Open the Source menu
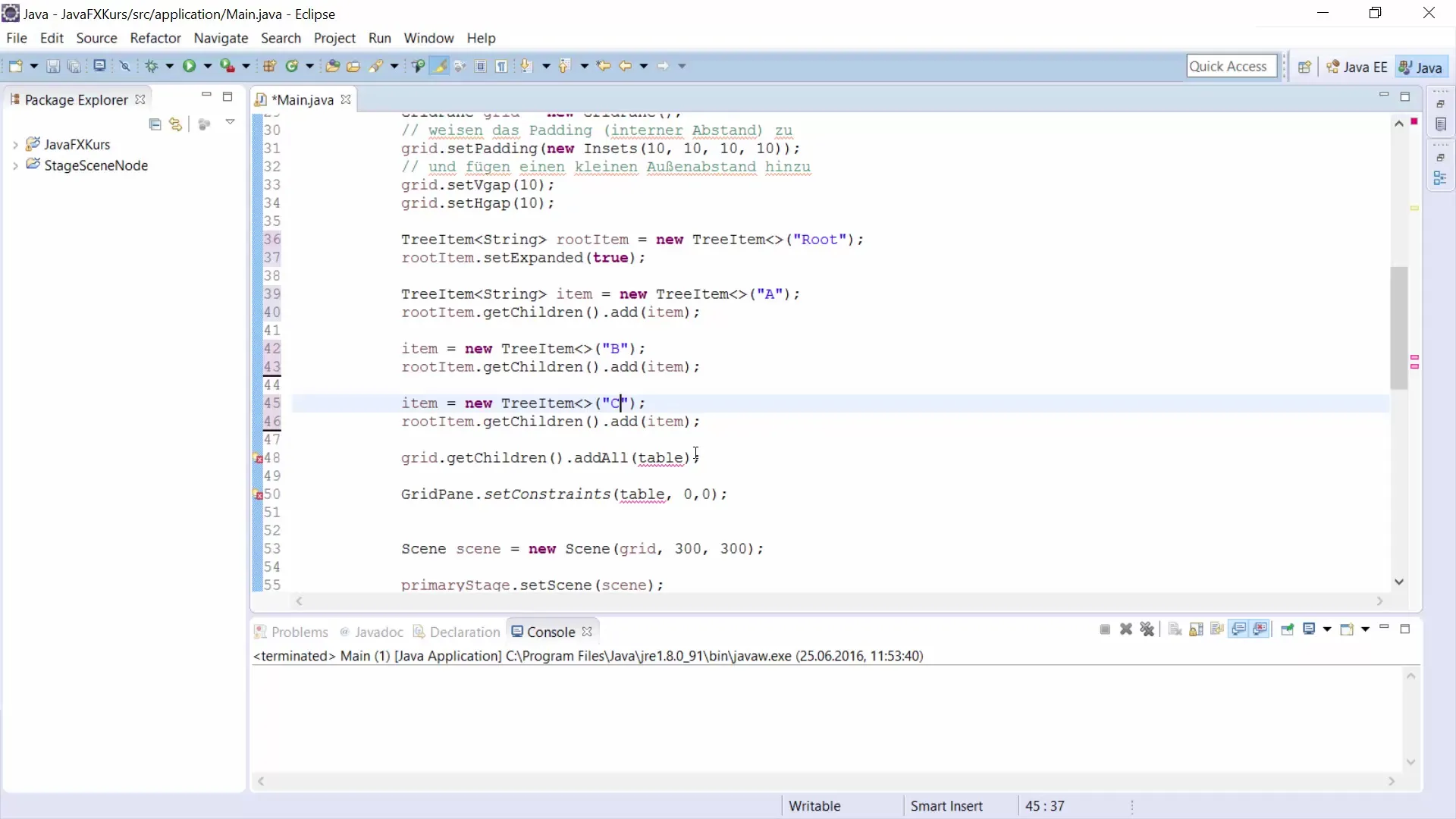This screenshot has width=1456, height=819. click(x=96, y=38)
